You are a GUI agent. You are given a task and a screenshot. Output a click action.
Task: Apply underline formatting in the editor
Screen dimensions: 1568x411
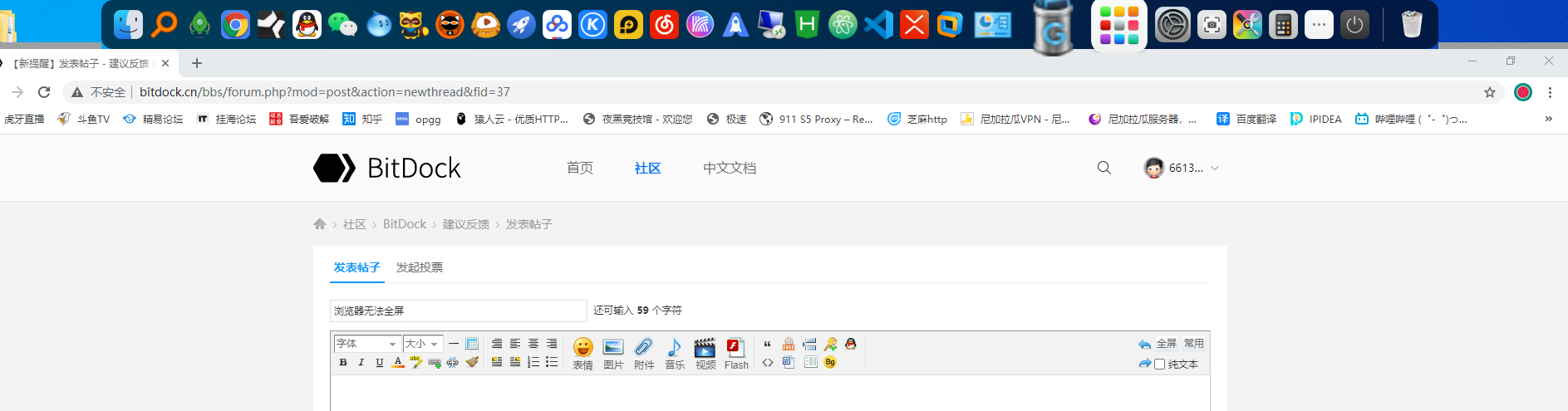pos(380,363)
